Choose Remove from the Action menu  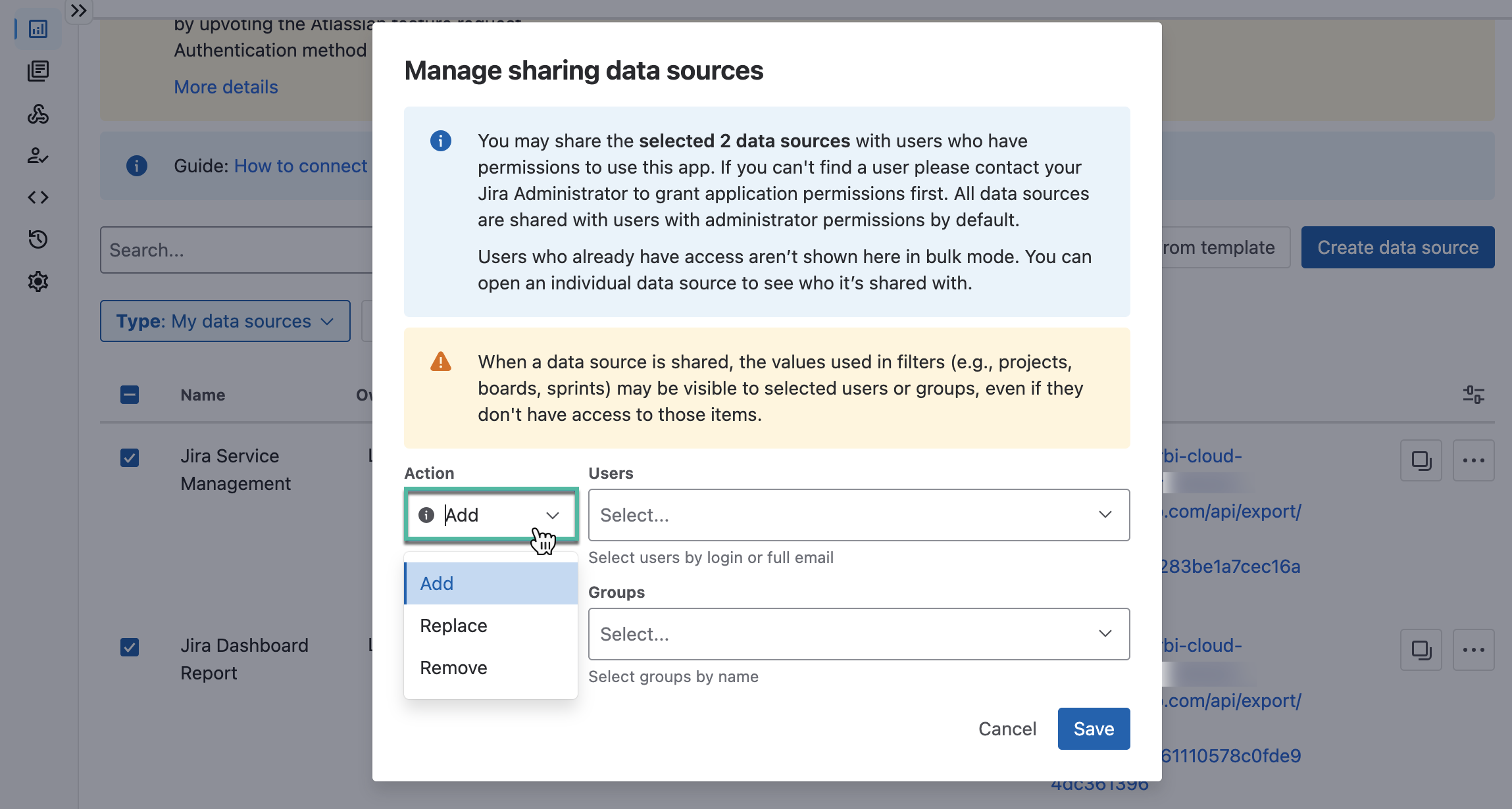tap(454, 668)
